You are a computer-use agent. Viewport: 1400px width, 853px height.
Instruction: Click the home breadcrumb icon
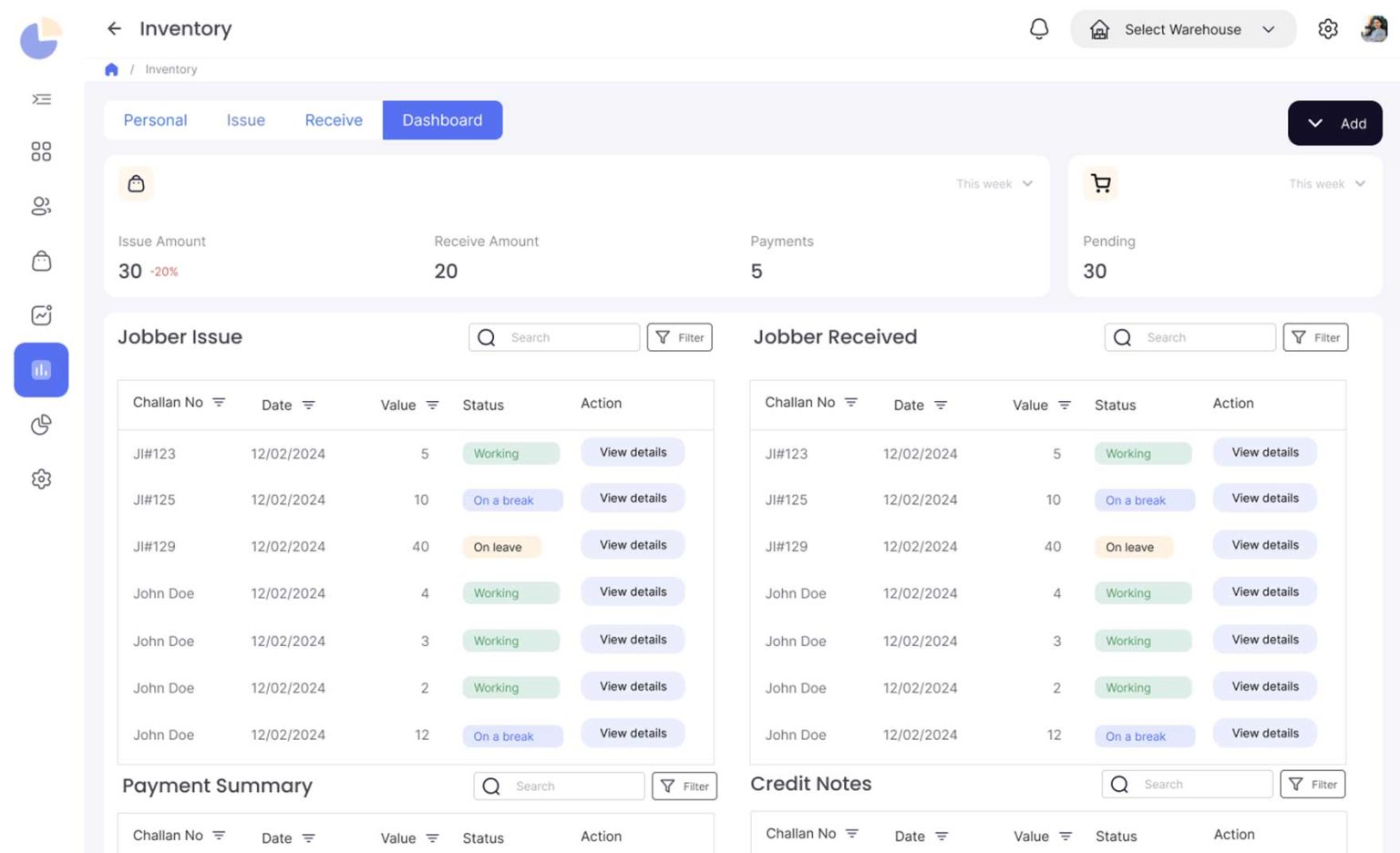(111, 68)
